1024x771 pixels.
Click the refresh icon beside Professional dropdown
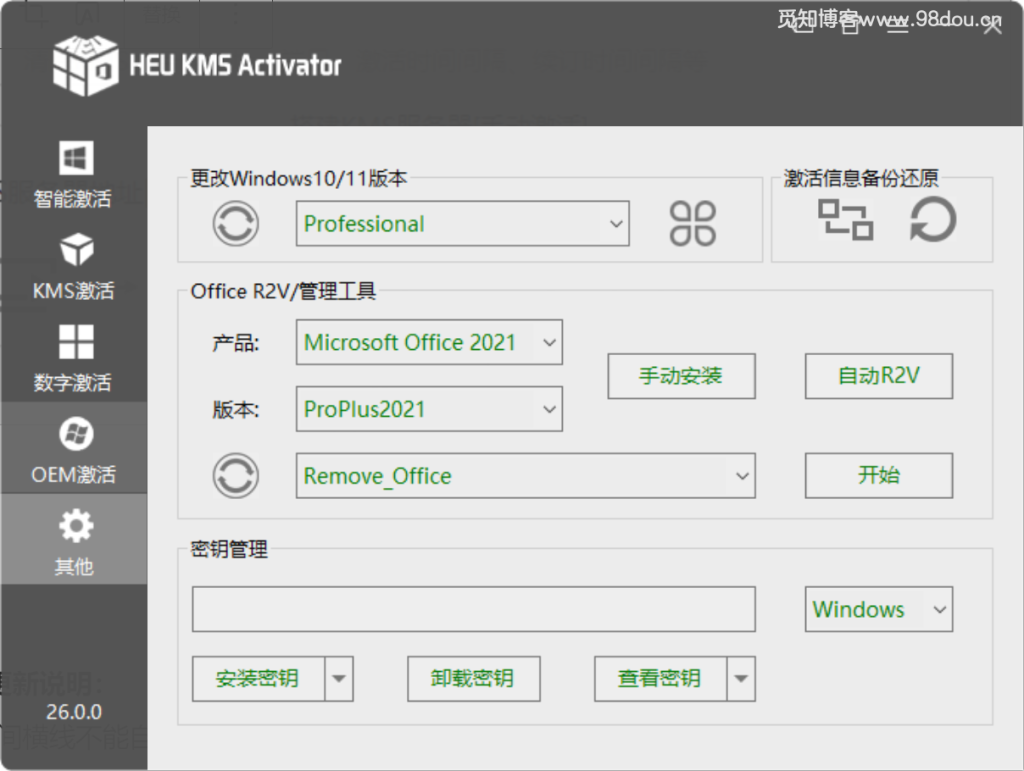(233, 224)
